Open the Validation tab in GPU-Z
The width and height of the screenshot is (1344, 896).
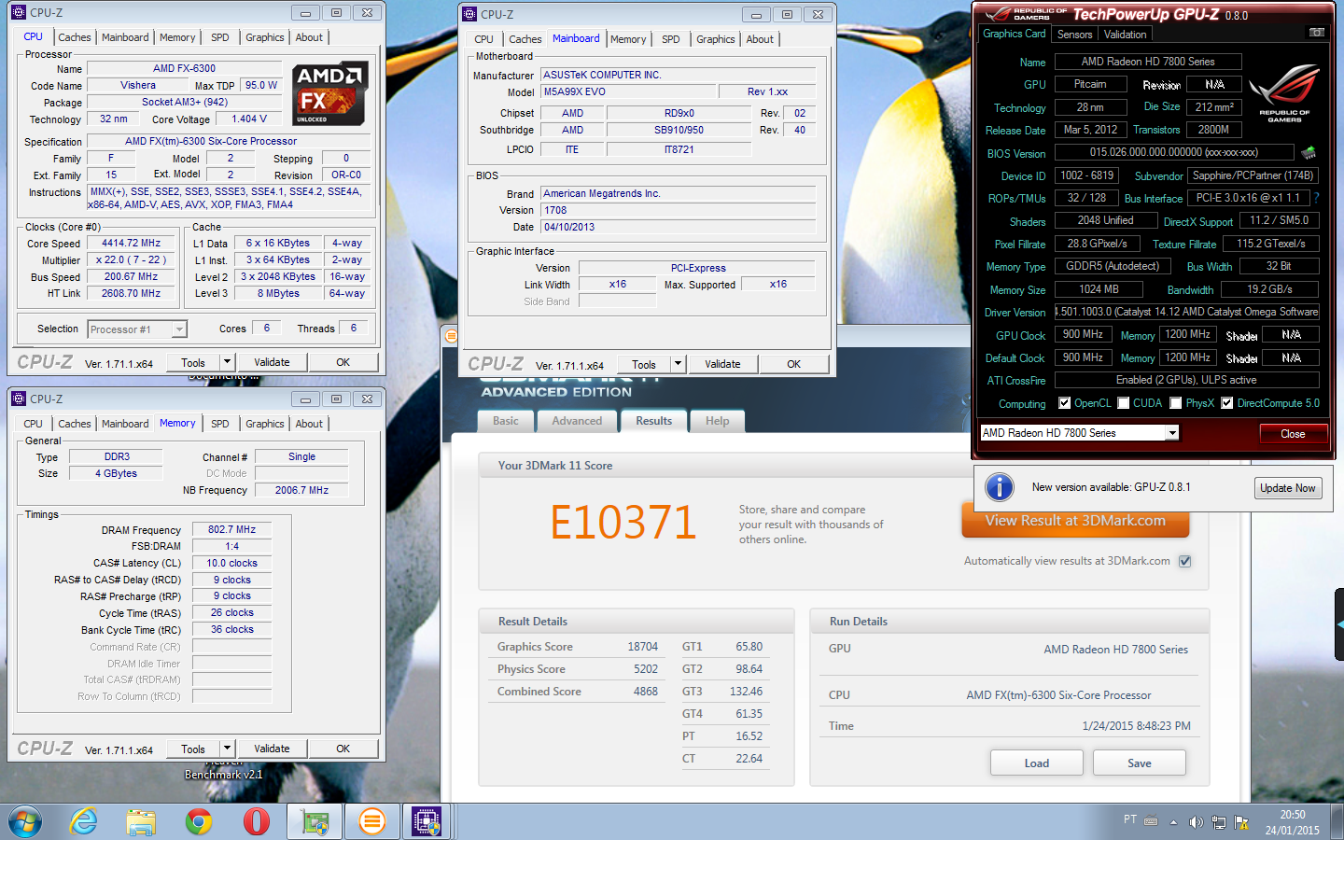tap(1125, 35)
